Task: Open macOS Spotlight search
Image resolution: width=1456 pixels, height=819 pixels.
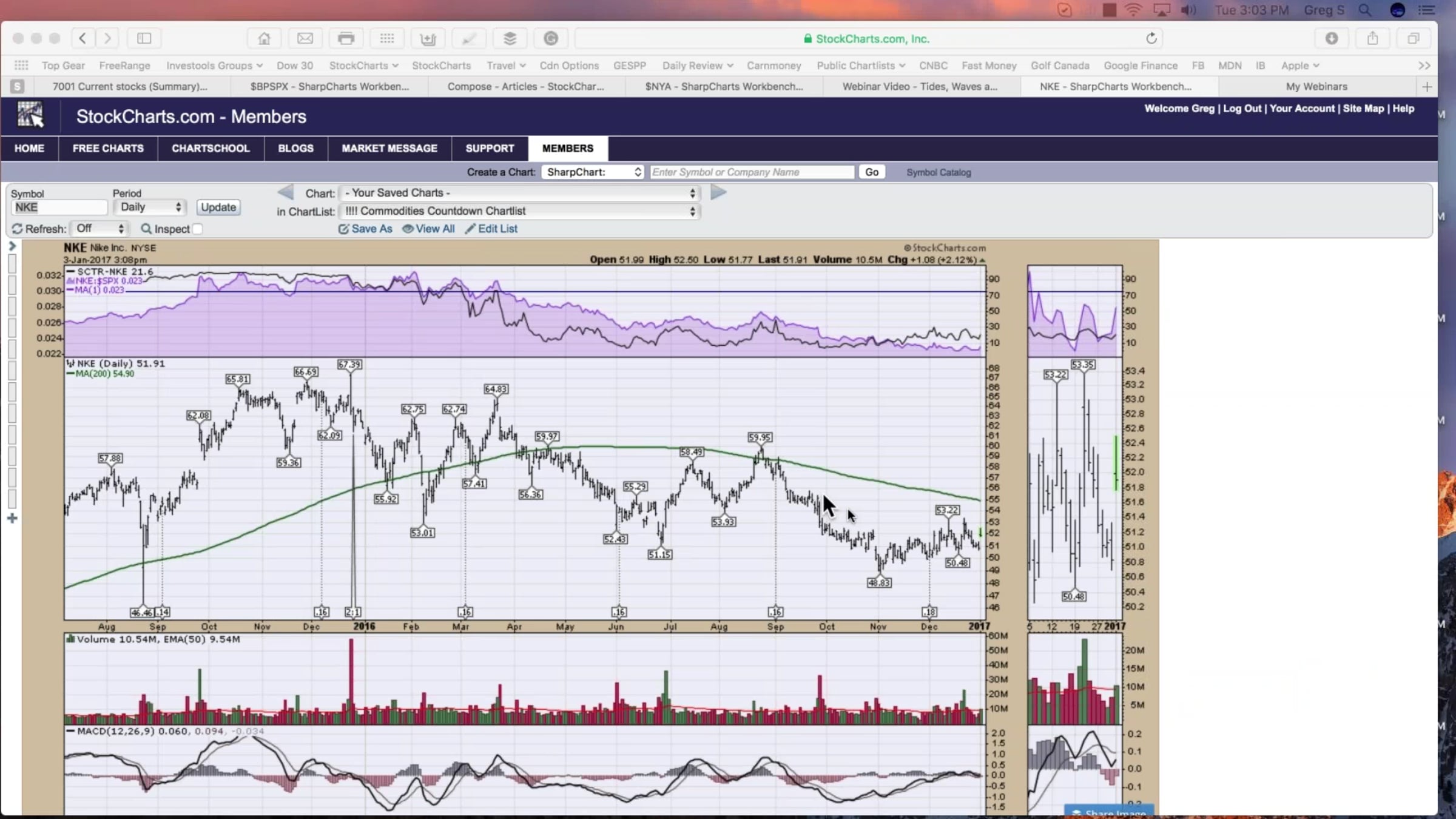Action: 1364,10
